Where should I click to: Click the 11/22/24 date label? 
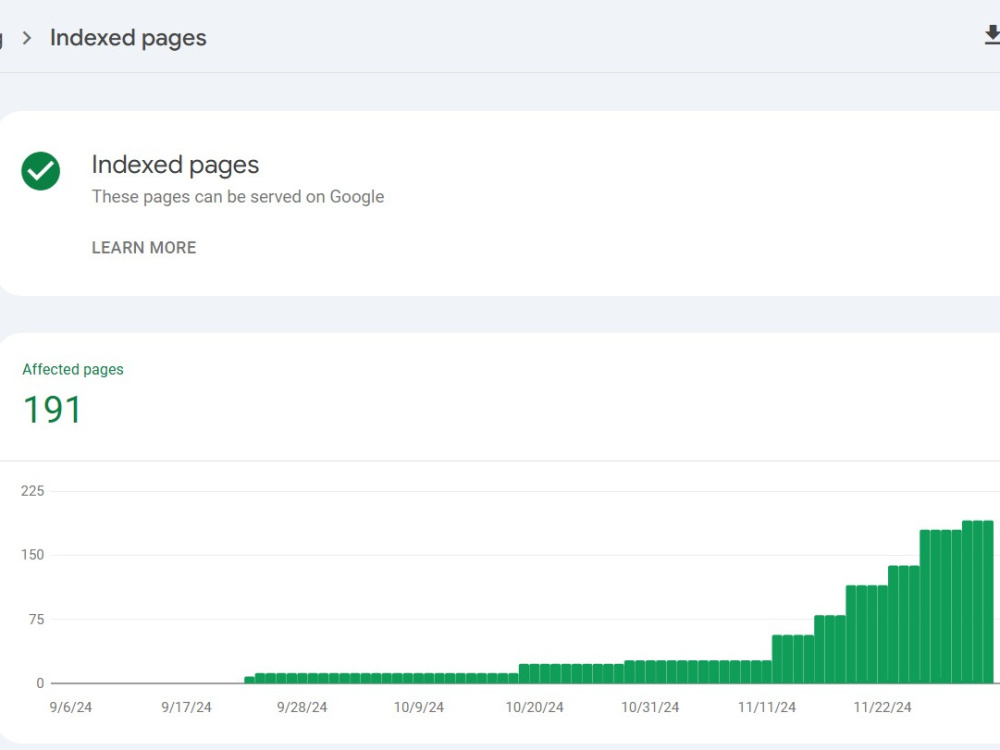pos(883,707)
